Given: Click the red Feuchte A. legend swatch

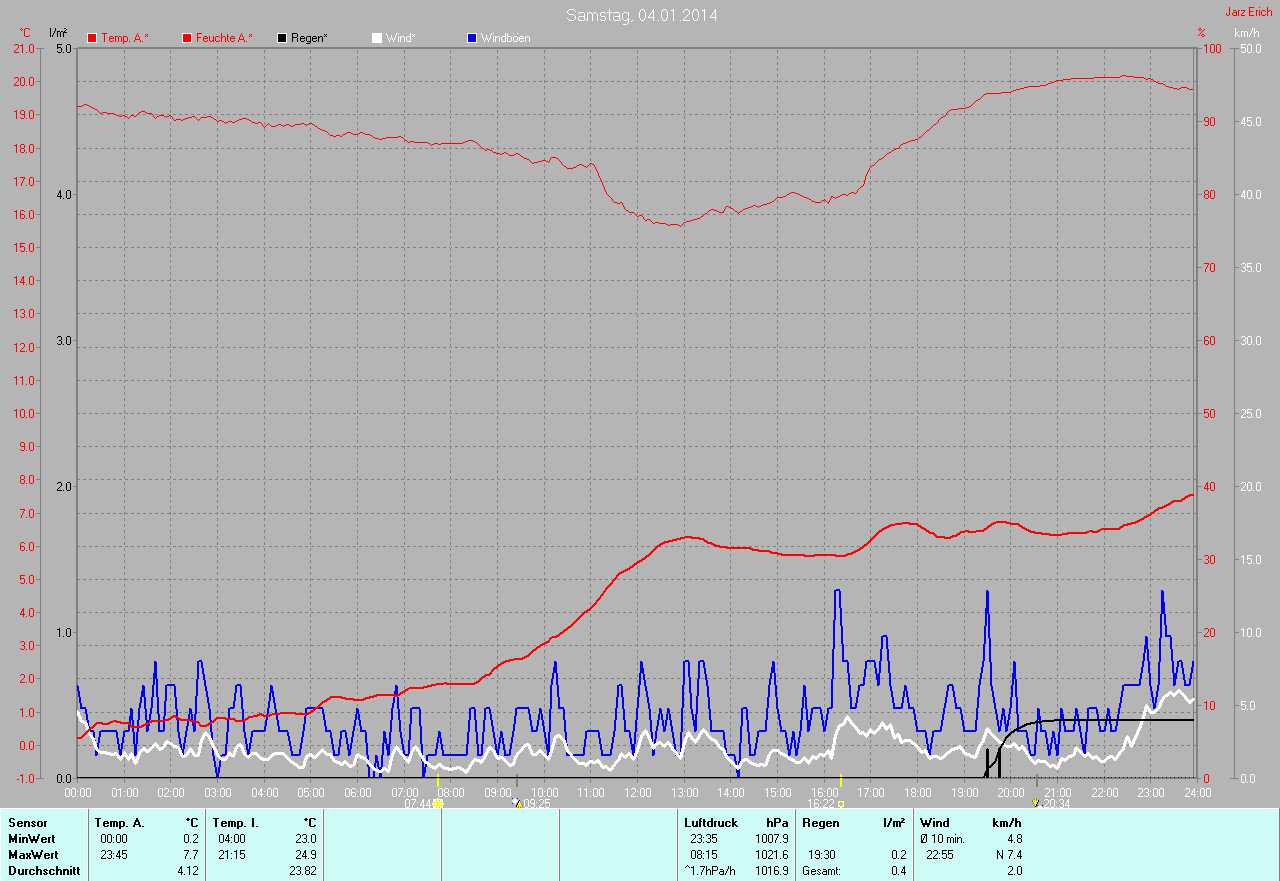Looking at the screenshot, I should [187, 38].
